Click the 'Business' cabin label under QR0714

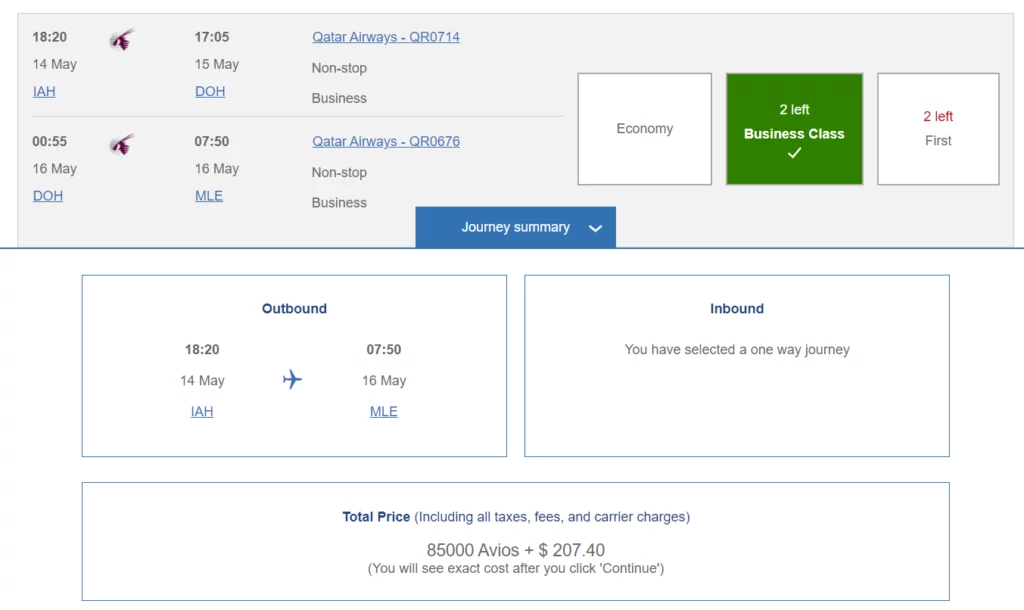pos(339,98)
